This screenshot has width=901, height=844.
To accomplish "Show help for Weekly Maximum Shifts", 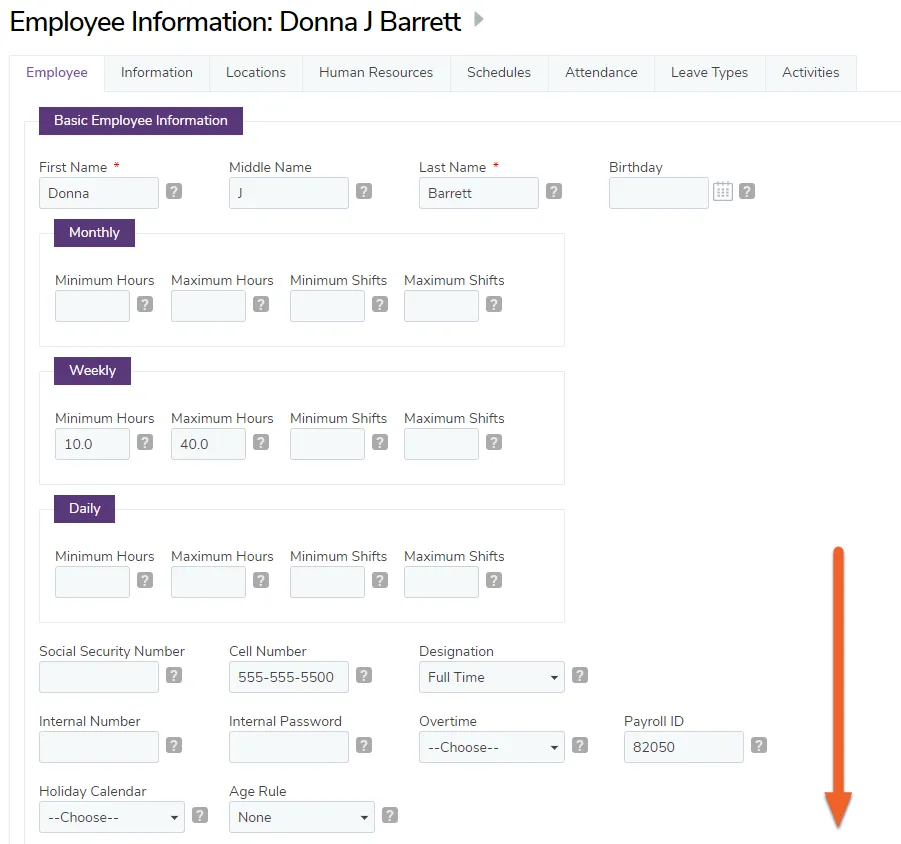I will click(494, 442).
